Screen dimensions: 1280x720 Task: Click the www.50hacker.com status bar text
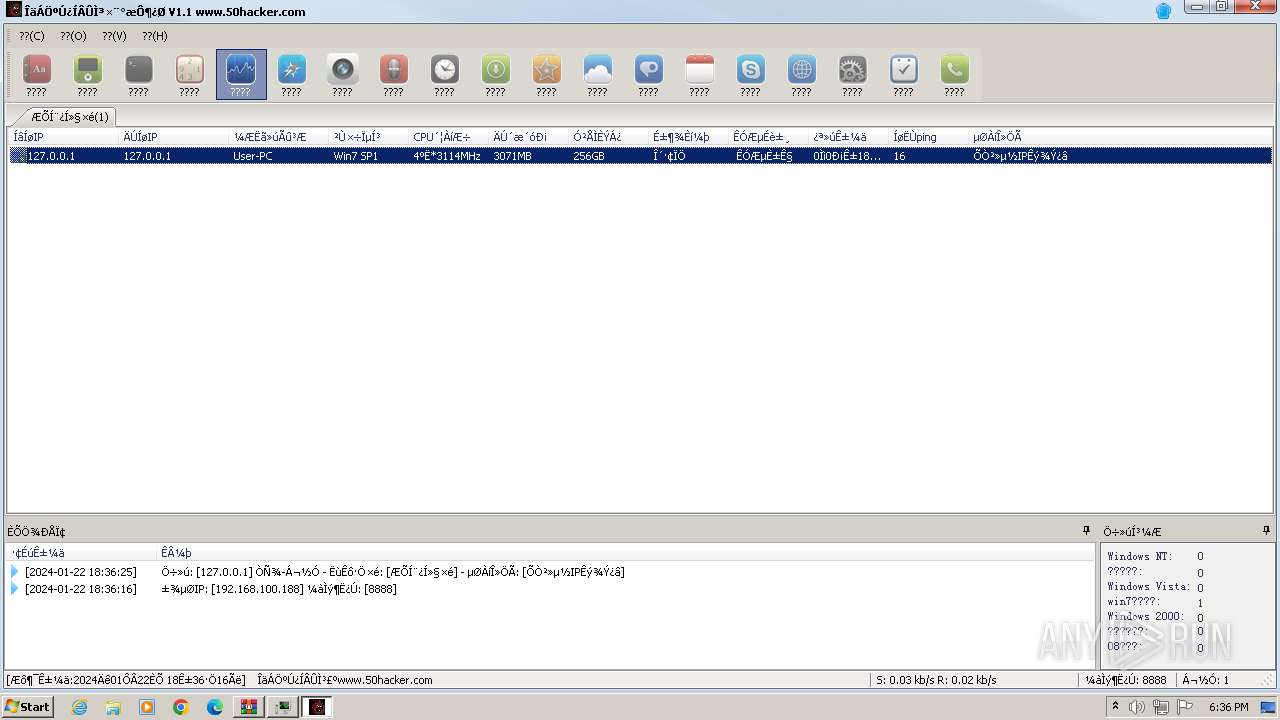pos(345,680)
